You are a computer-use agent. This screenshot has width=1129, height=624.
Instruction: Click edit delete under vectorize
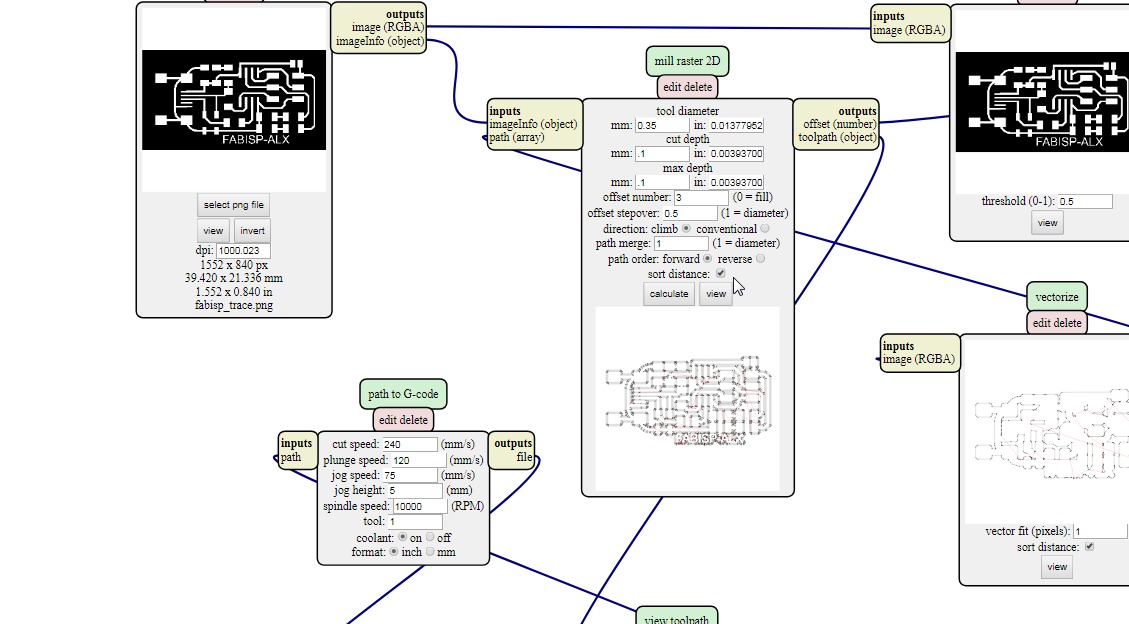pos(1056,323)
